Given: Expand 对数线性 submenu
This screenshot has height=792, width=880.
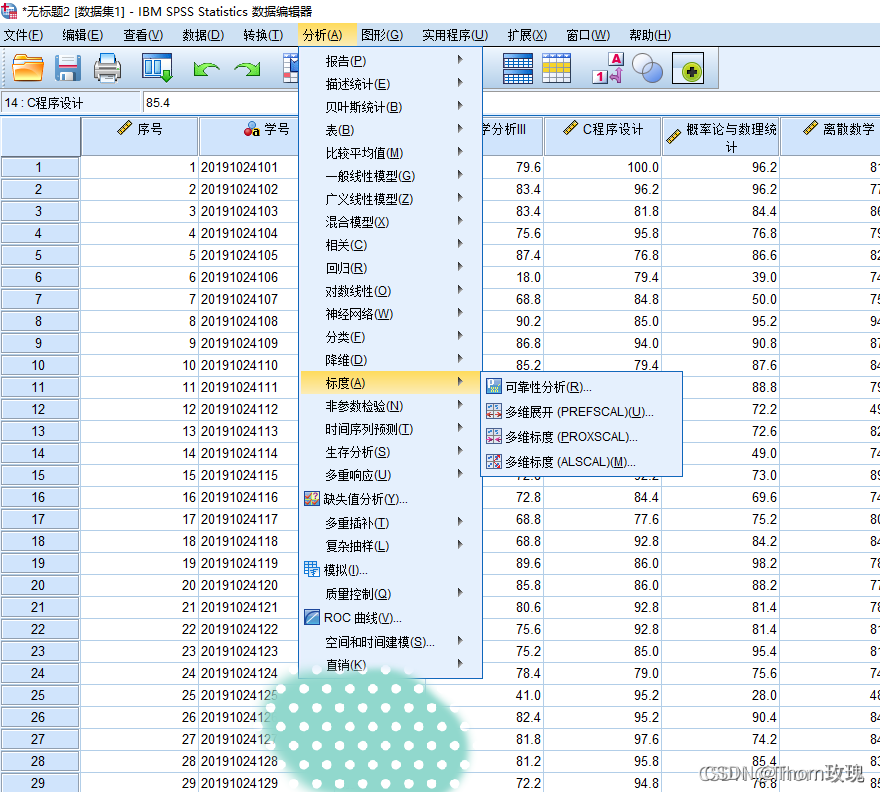Looking at the screenshot, I should [x=391, y=291].
